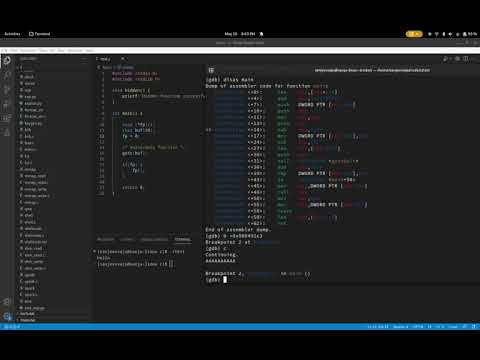This screenshot has height=360, width=480.
Task: Open the Terminal menu in the menu bar
Action: pos(75,50)
